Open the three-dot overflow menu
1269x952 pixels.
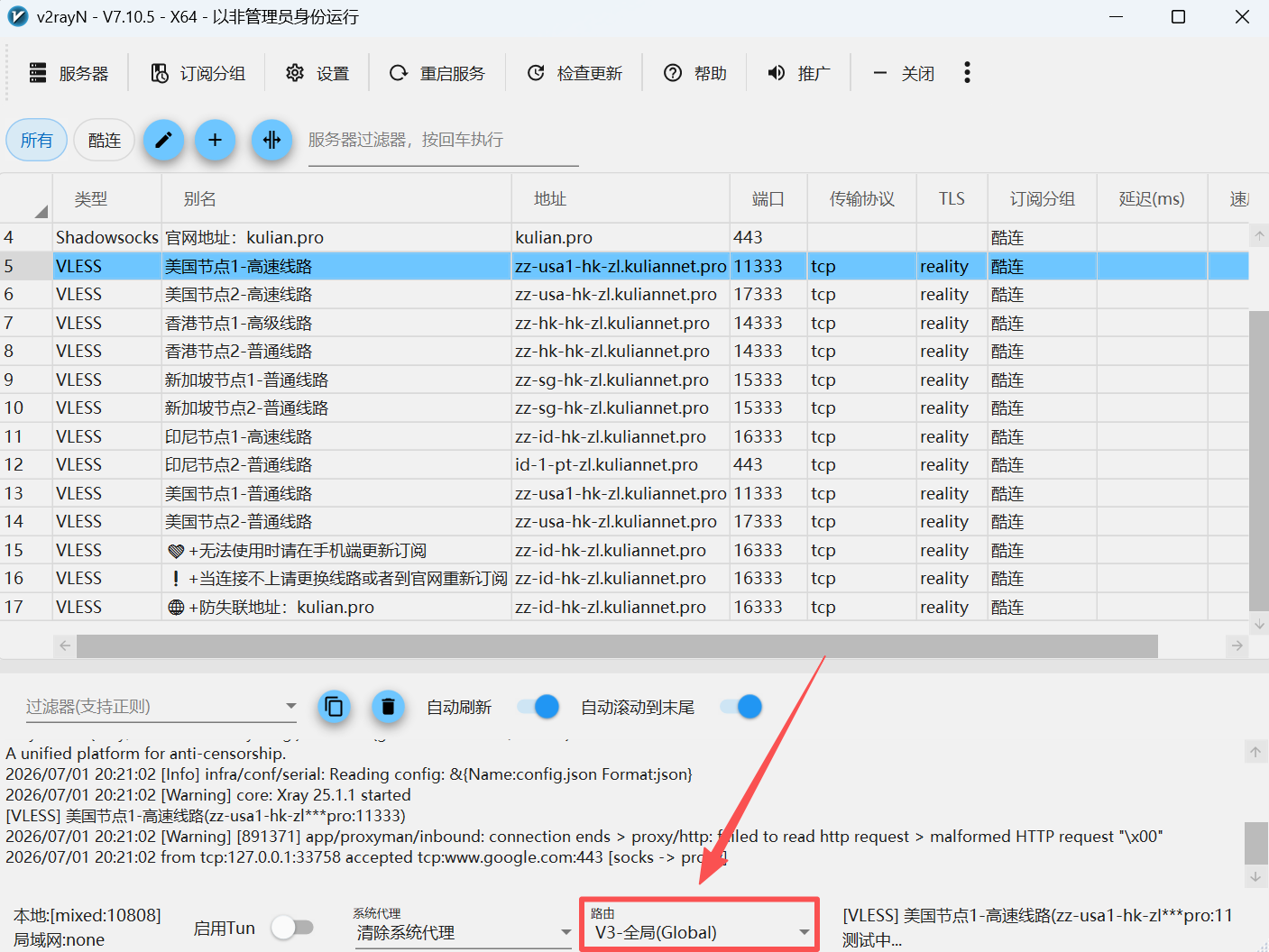point(967,73)
